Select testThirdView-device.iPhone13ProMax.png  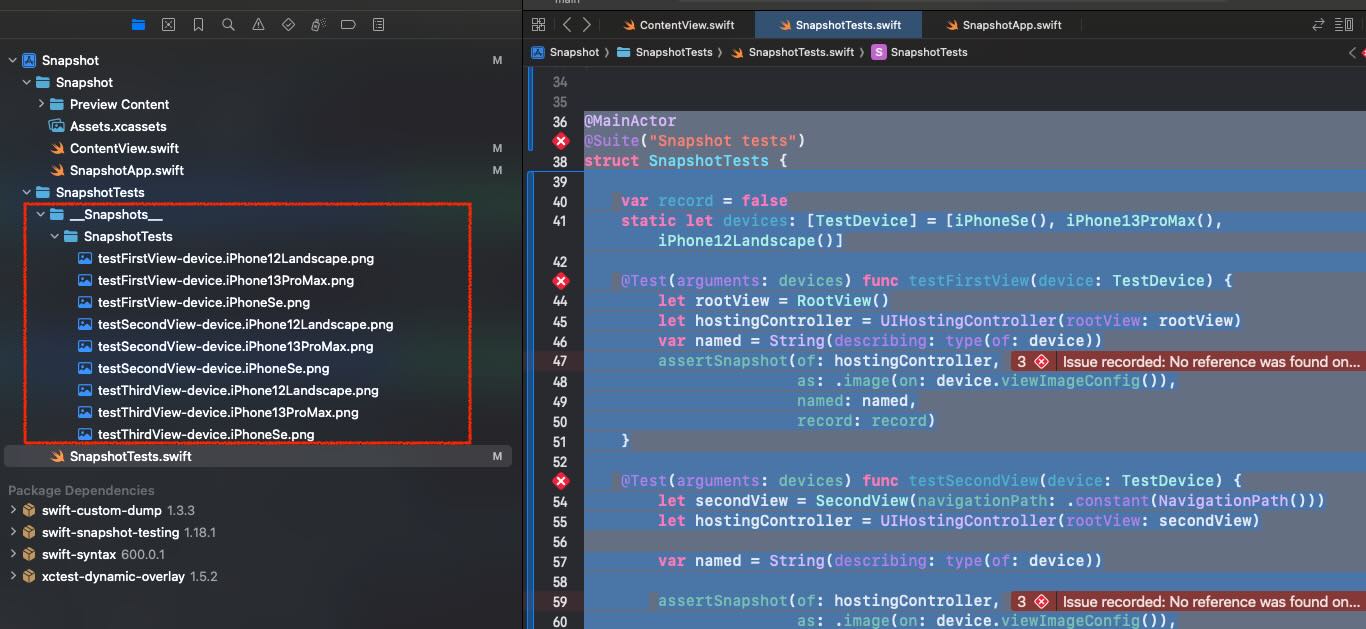click(218, 412)
